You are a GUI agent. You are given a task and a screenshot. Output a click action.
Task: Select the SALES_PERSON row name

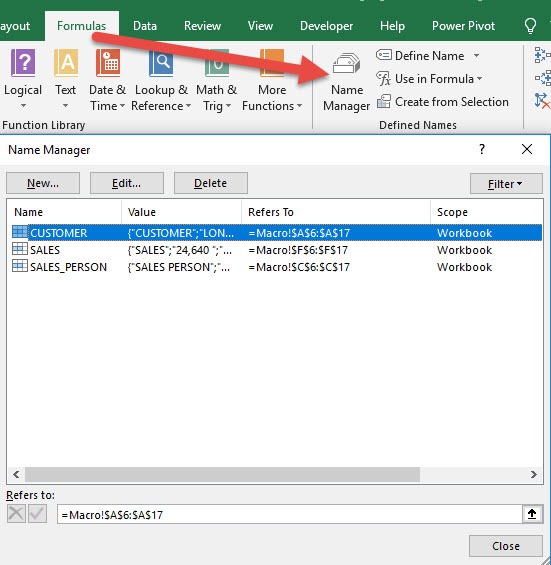(x=68, y=267)
